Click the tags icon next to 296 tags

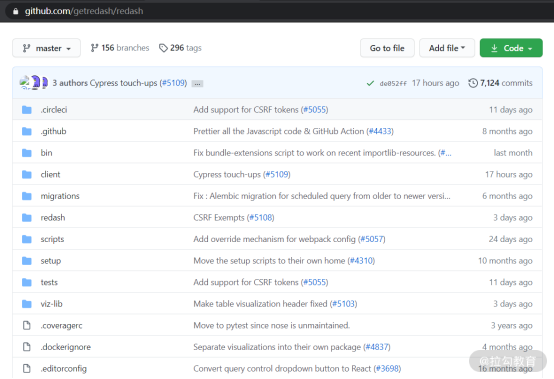tap(163, 48)
